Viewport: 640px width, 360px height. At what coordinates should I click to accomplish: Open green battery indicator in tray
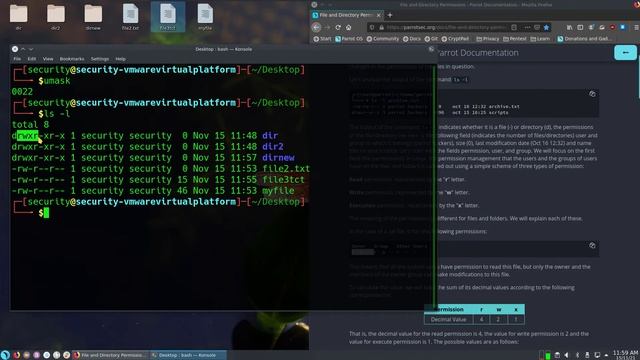(x=548, y=356)
